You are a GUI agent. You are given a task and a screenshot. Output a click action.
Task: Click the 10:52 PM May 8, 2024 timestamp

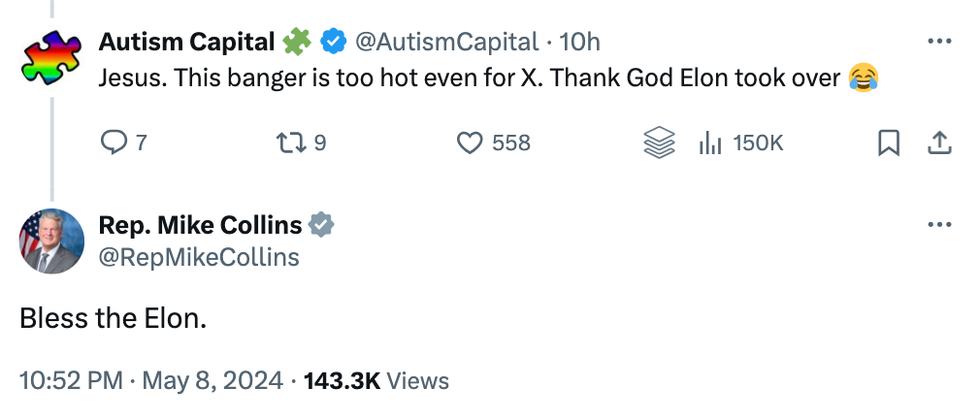[x=154, y=380]
